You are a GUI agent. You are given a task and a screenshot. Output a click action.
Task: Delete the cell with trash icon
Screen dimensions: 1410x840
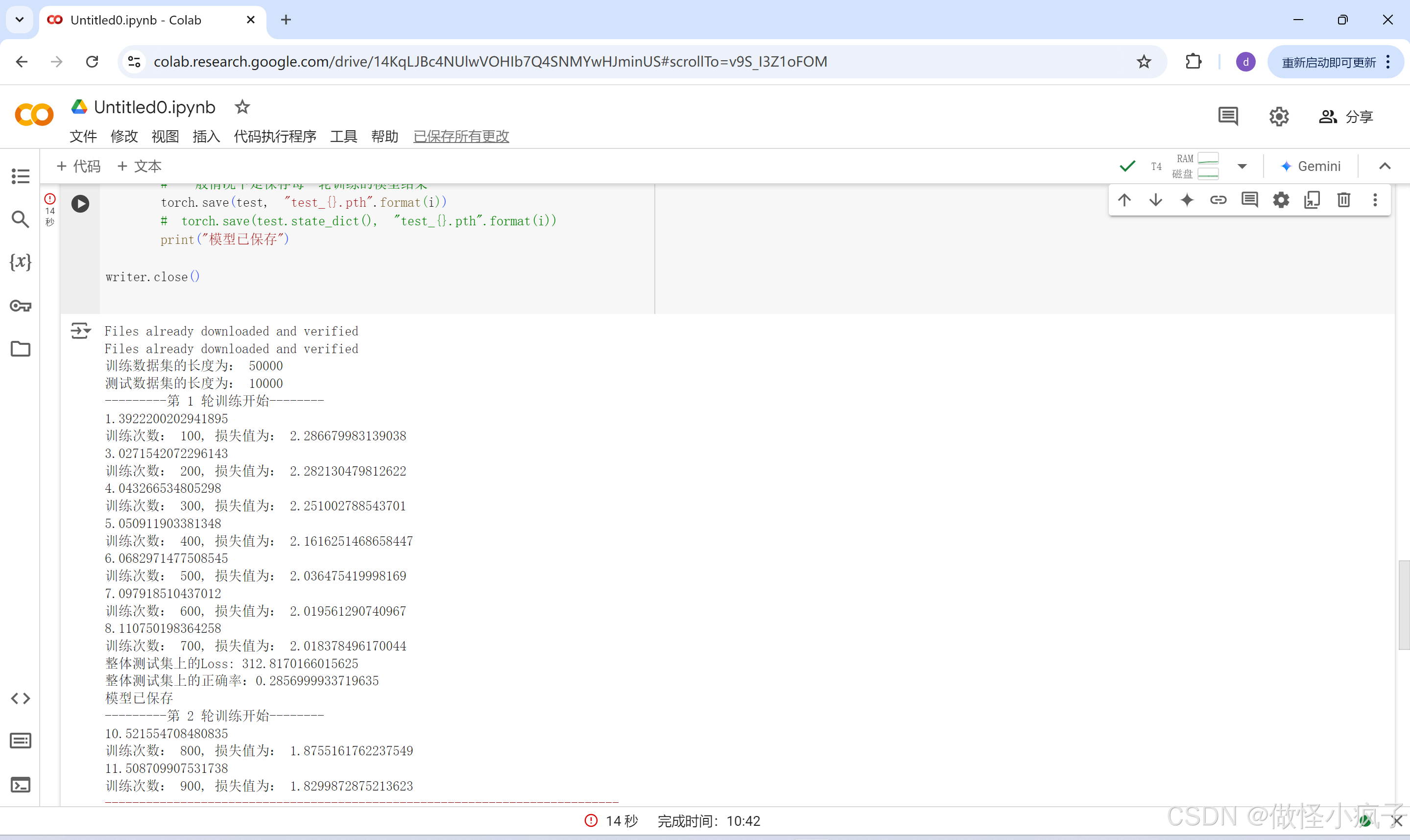point(1343,200)
